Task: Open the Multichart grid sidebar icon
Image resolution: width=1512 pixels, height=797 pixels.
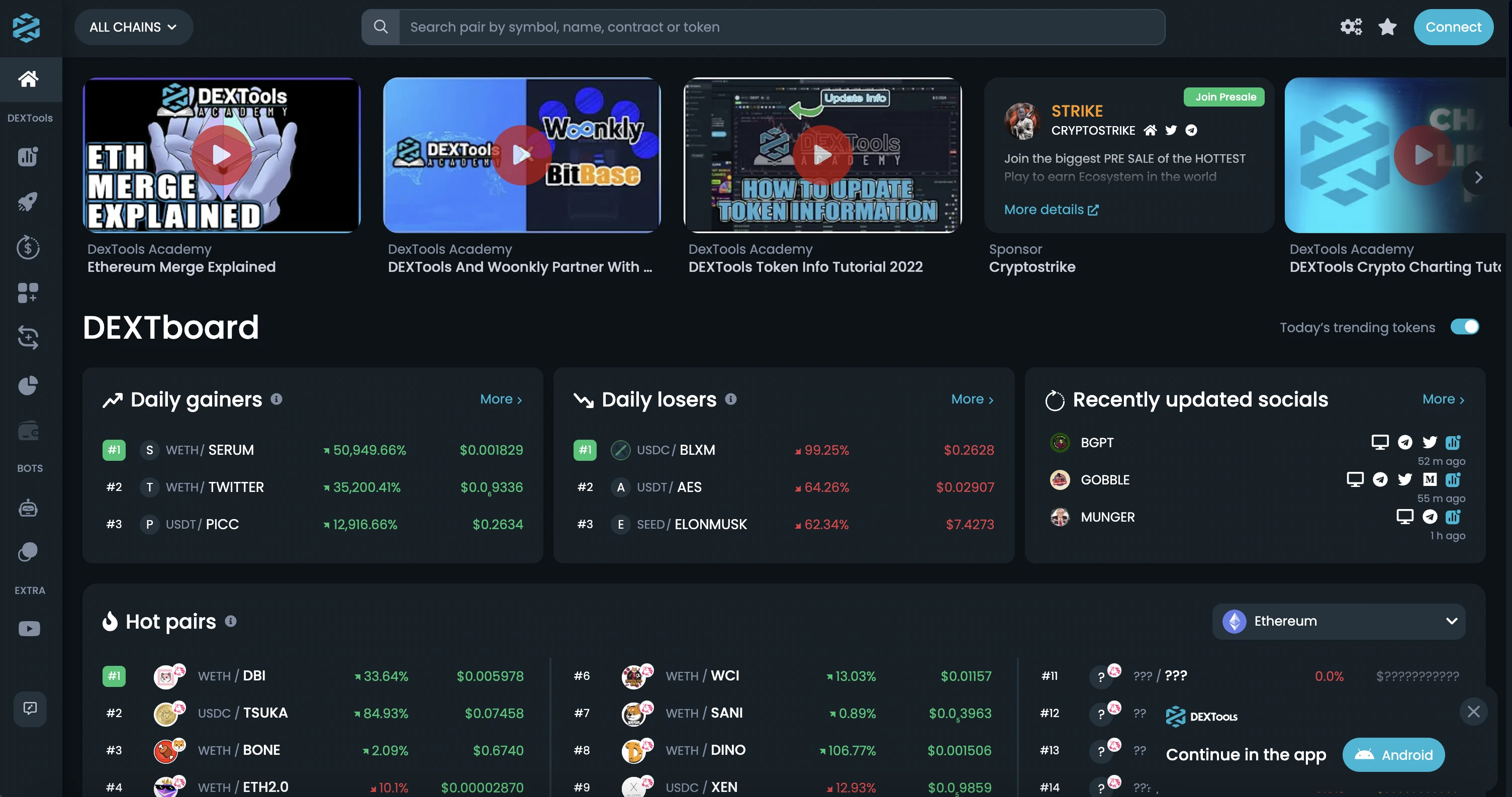Action: click(28, 292)
